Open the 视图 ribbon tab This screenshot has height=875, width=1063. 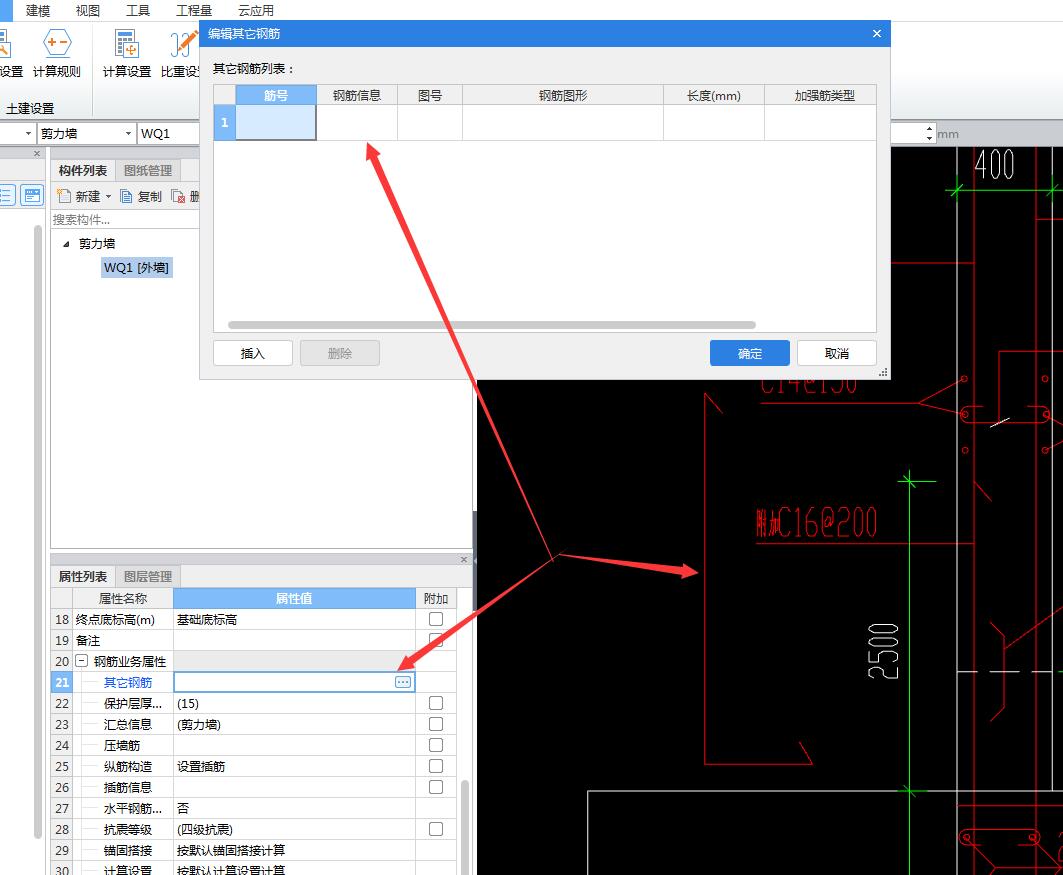88,11
